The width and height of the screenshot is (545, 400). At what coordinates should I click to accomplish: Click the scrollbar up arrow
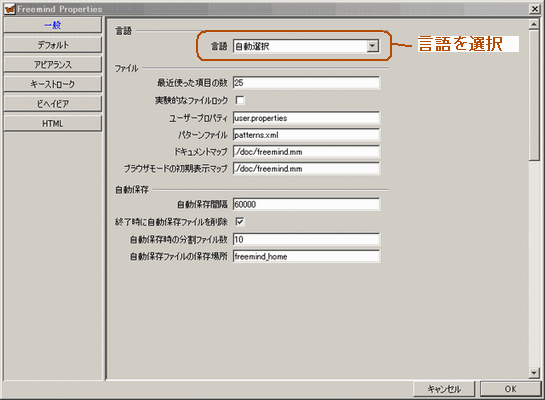coord(534,25)
